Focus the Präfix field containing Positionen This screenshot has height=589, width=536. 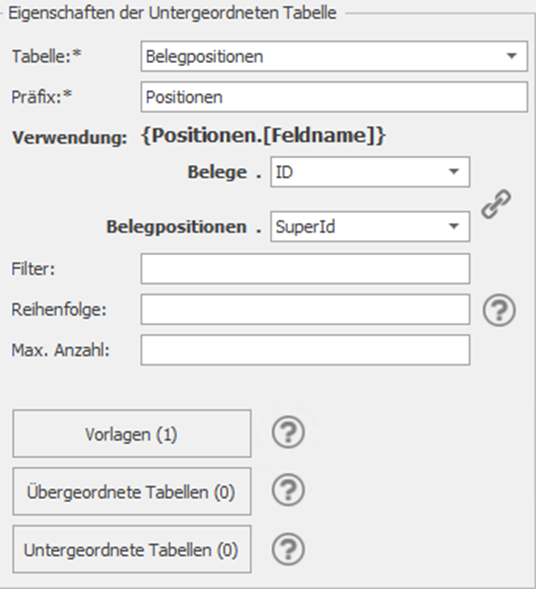pyautogui.click(x=334, y=97)
